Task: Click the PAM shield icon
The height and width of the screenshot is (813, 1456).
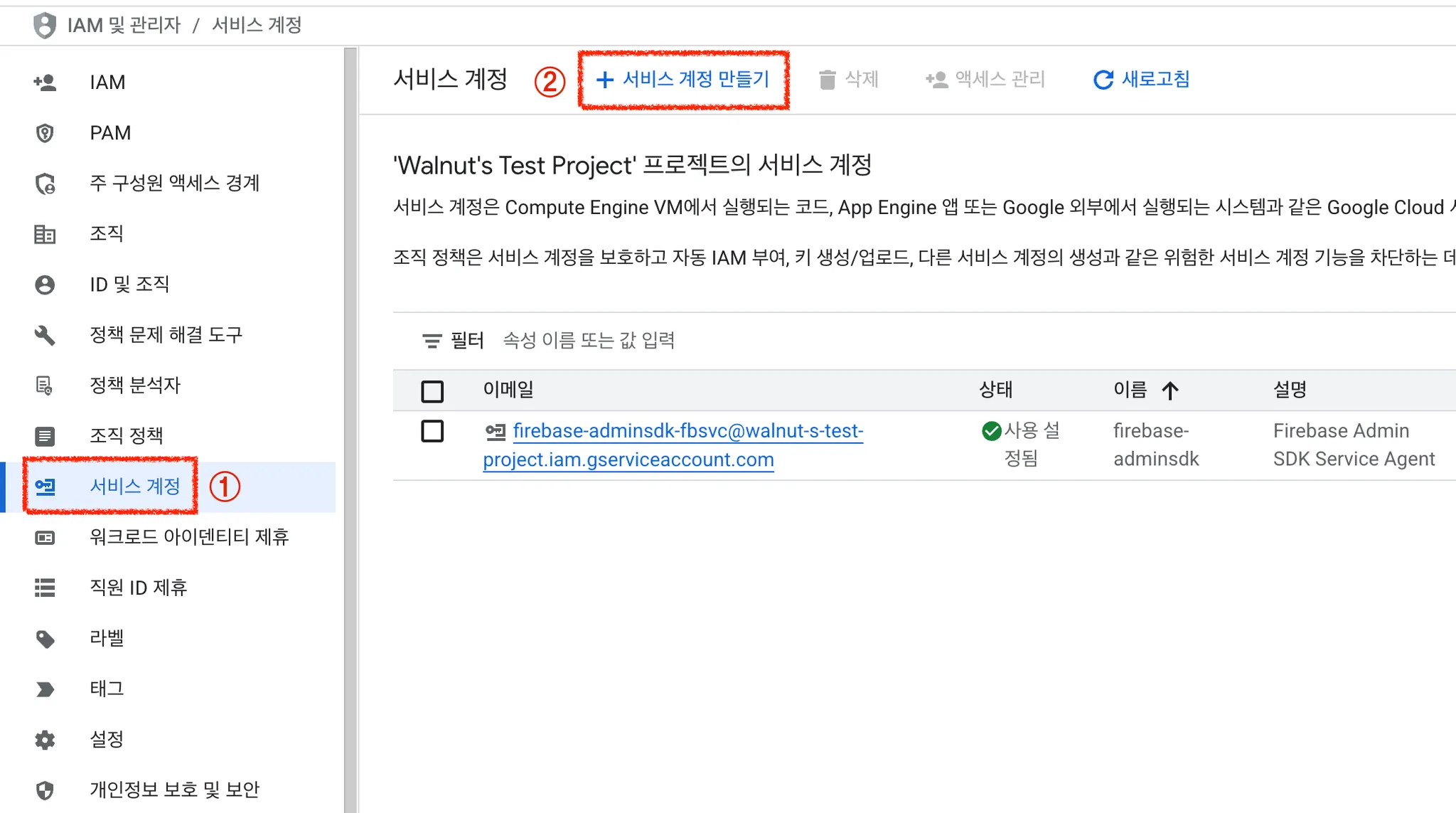Action: click(x=45, y=133)
